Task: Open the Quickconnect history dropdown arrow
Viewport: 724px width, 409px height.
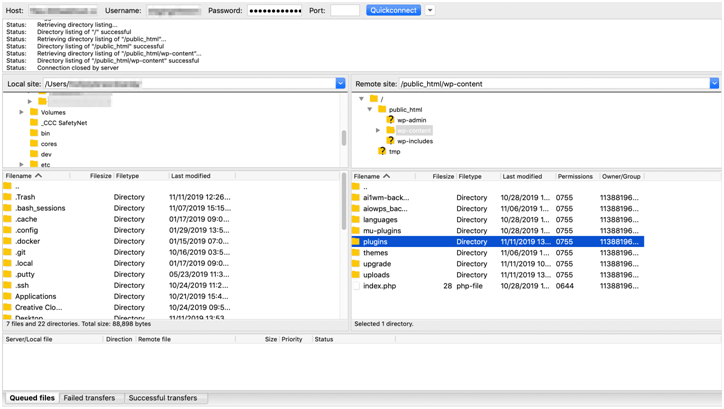Action: 430,10
